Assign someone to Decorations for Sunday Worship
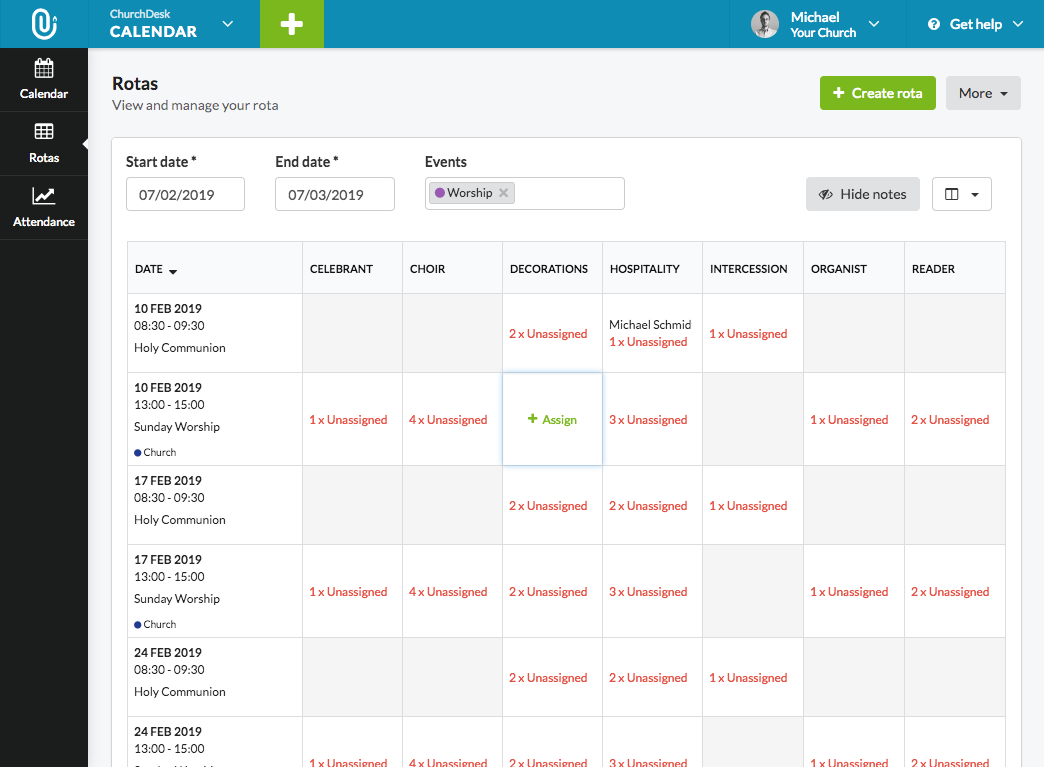This screenshot has width=1044, height=767. pos(552,419)
